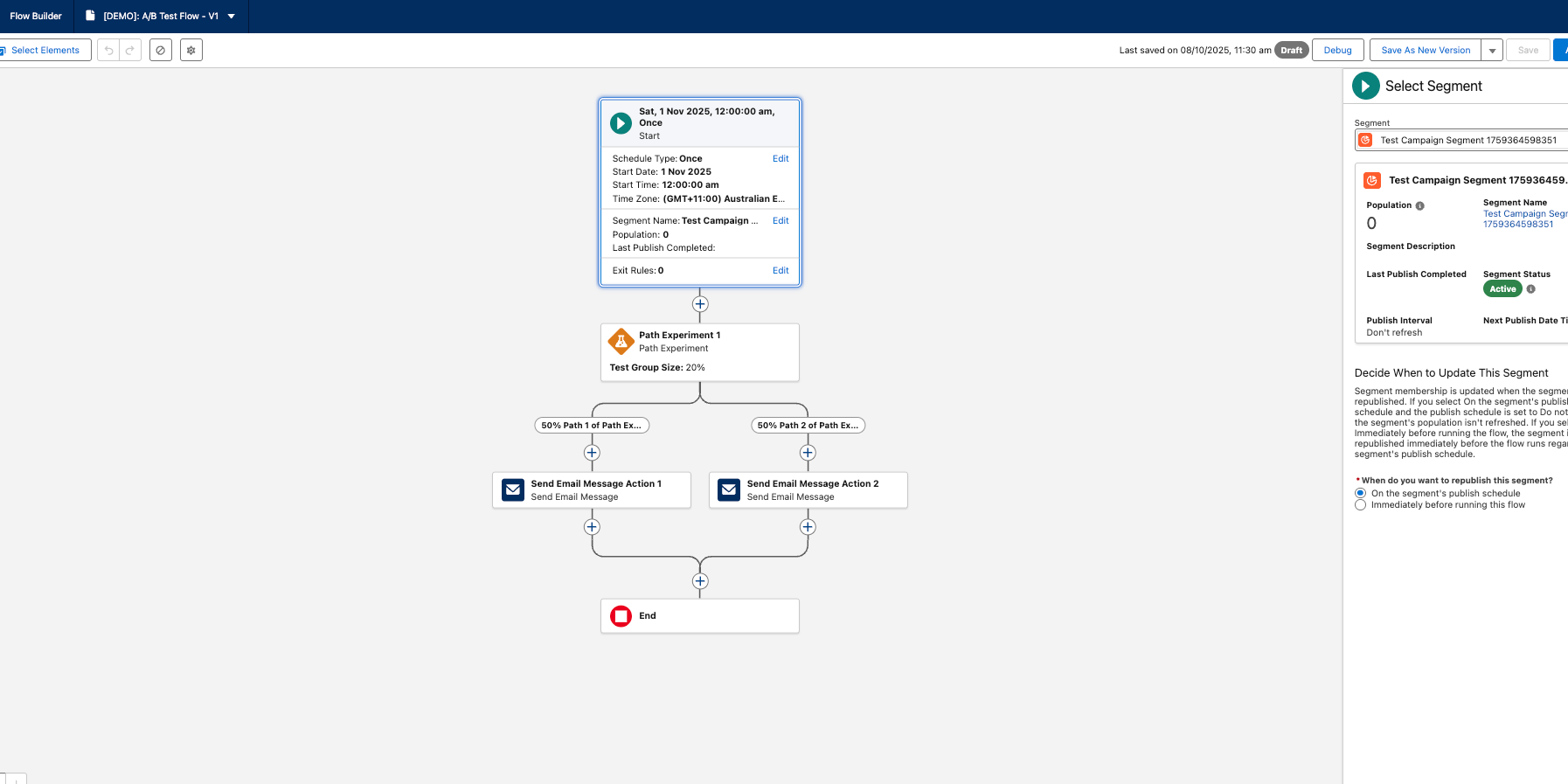Select 'Immediately before running this flow' option
Viewport: 1568px width, 784px height.
click(1360, 505)
